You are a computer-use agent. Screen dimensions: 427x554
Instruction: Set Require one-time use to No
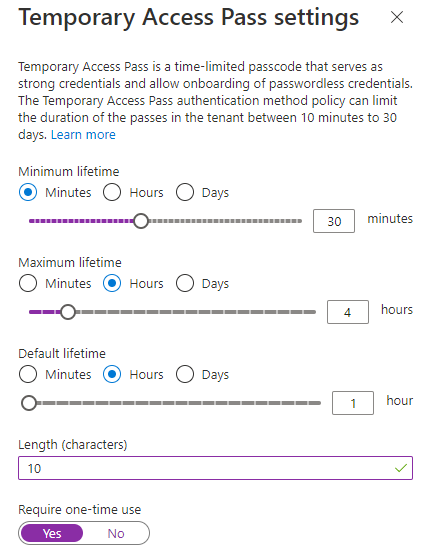116,533
